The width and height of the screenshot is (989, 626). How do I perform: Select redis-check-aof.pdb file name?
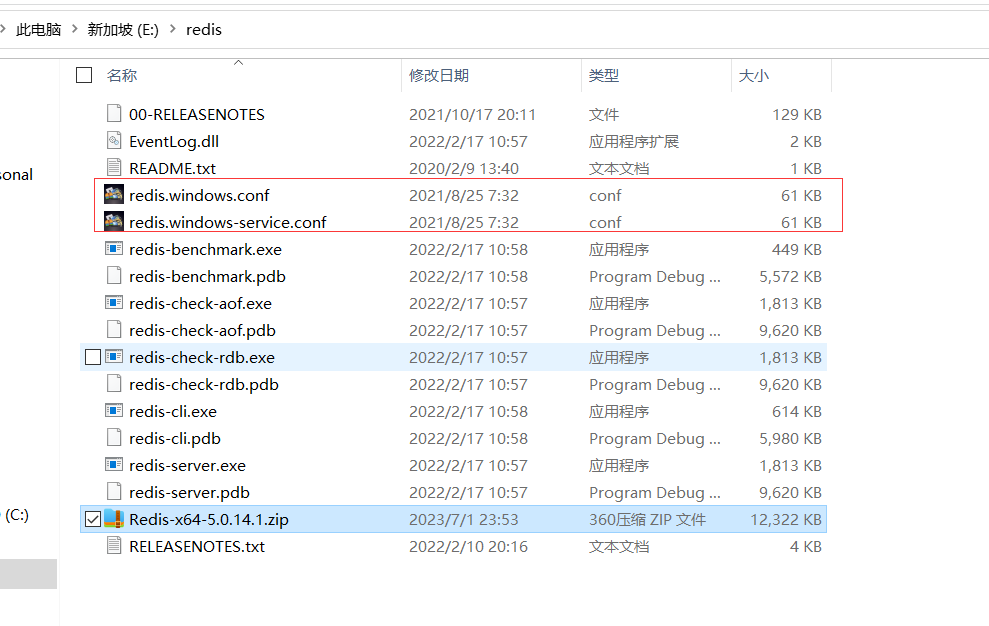coord(202,331)
